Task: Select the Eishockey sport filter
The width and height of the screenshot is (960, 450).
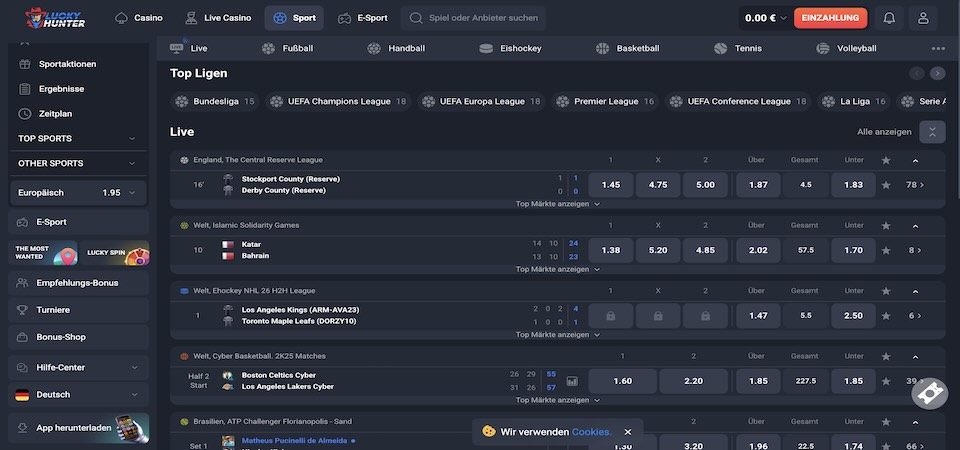Action: point(510,48)
